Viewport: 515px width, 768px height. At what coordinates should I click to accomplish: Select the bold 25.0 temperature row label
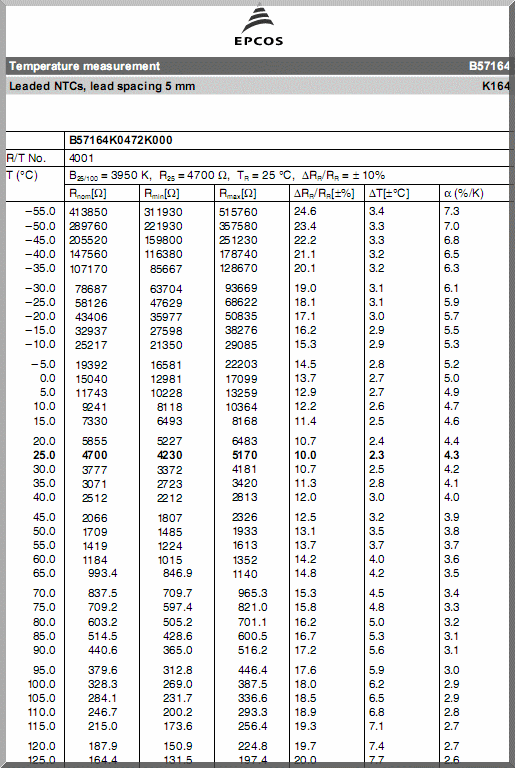(44, 455)
